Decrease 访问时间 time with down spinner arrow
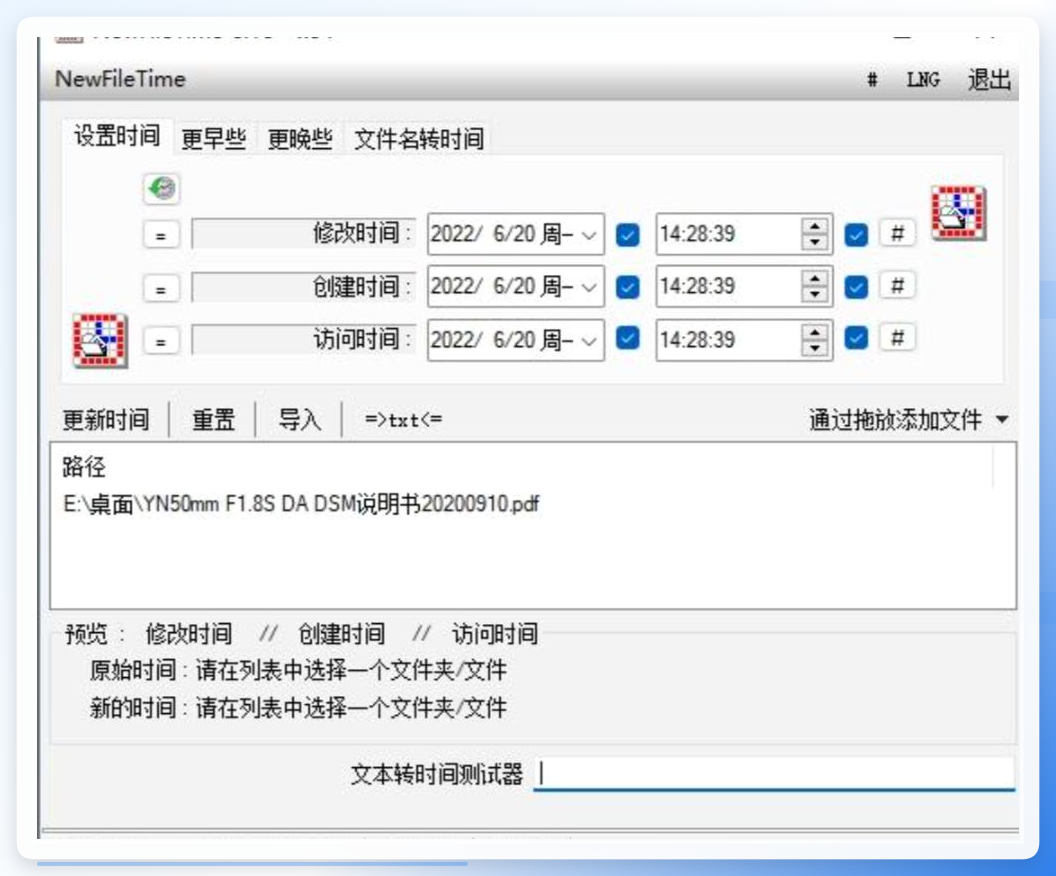Image resolution: width=1056 pixels, height=876 pixels. [x=815, y=348]
